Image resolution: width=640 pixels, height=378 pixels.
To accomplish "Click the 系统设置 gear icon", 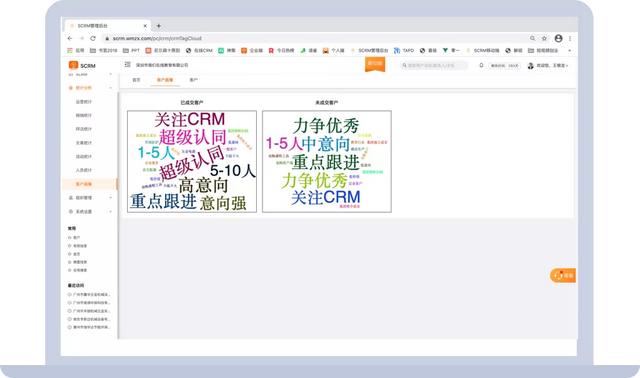I will coord(71,211).
